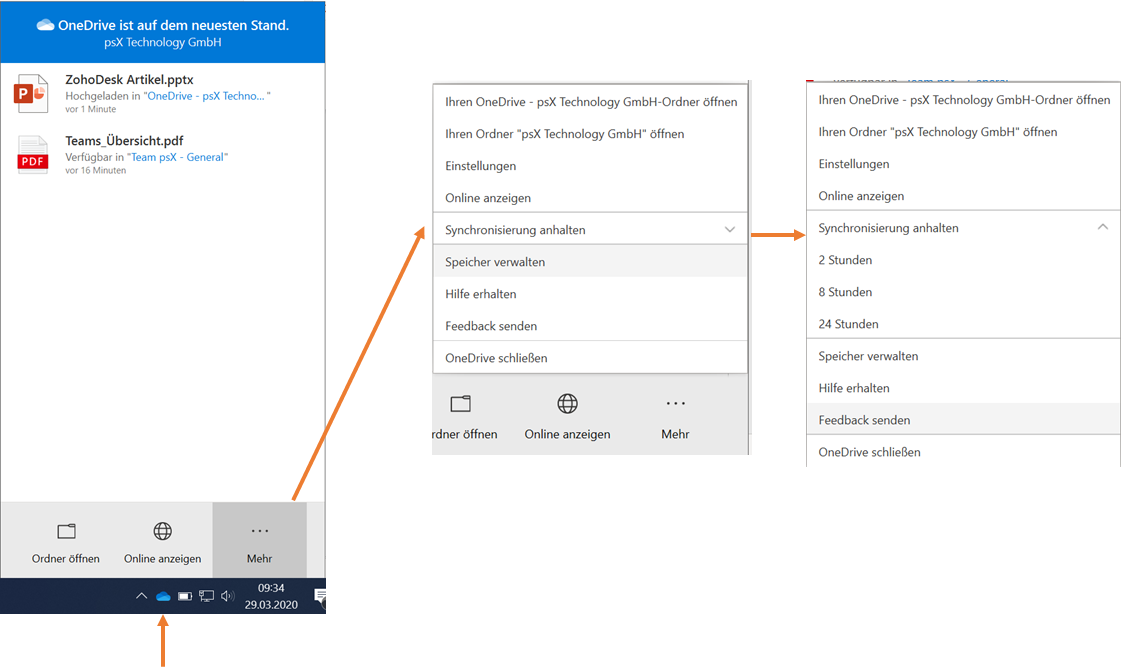
Task: Click the Mehr label in the left panel
Action: (x=260, y=558)
